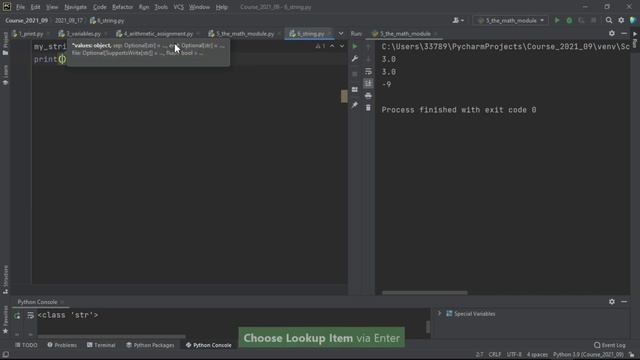The image size is (640, 360).
Task: Click the wrench icon in Run panel
Action: (355, 59)
